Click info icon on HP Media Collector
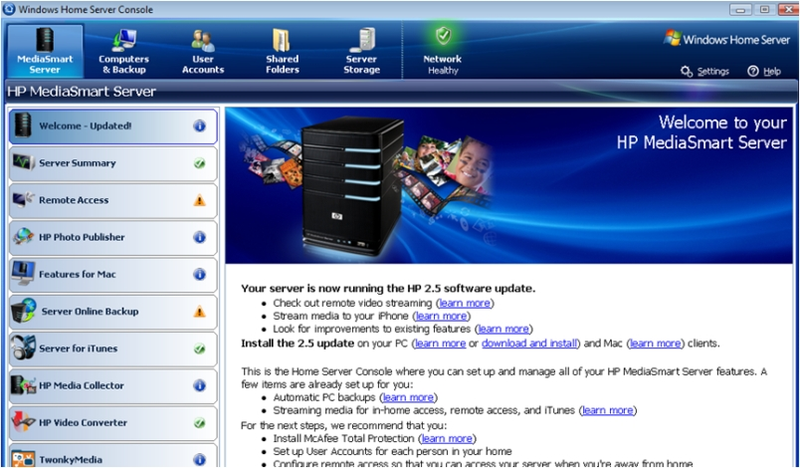The image size is (800, 468). (x=199, y=386)
